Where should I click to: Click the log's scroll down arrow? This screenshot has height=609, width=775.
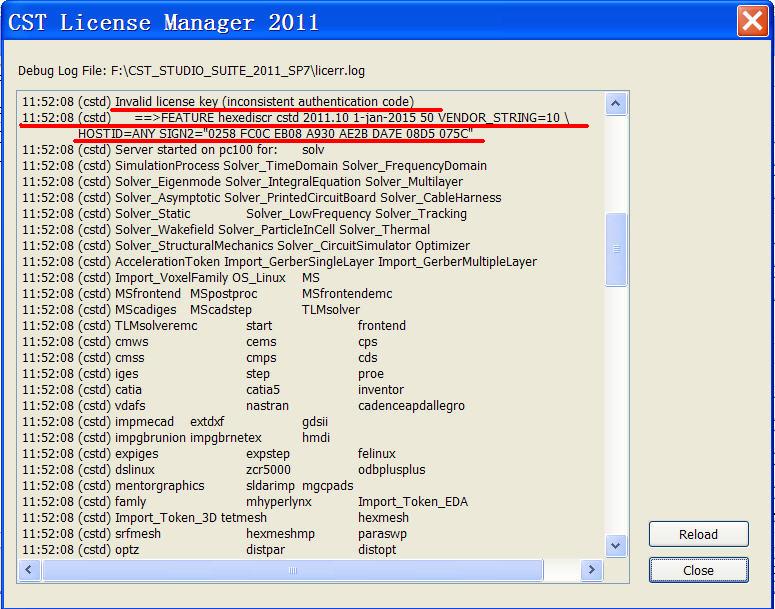[616, 546]
